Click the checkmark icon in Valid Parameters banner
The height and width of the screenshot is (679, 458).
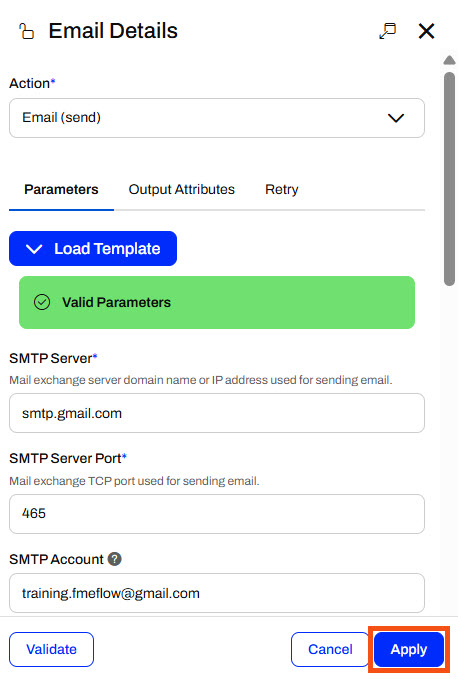pos(42,302)
